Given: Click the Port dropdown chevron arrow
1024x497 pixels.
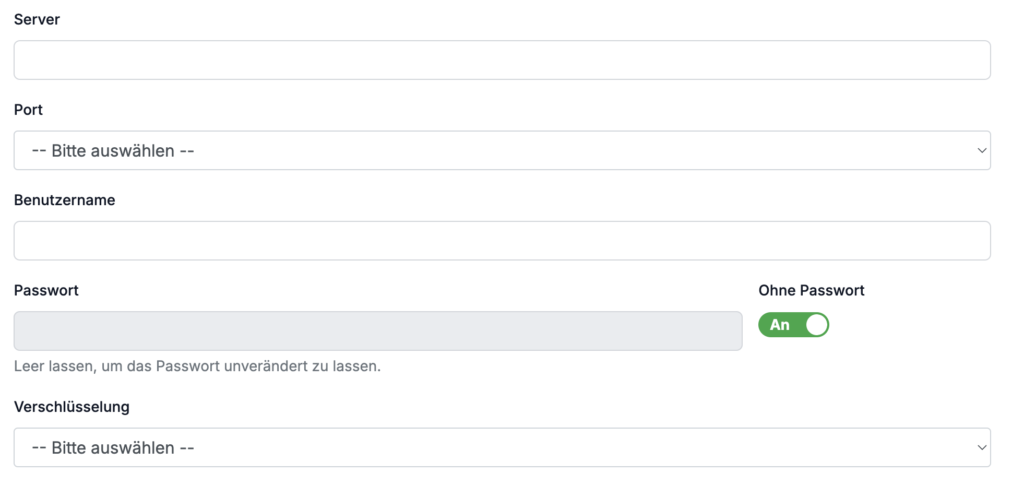Looking at the screenshot, I should [x=980, y=151].
